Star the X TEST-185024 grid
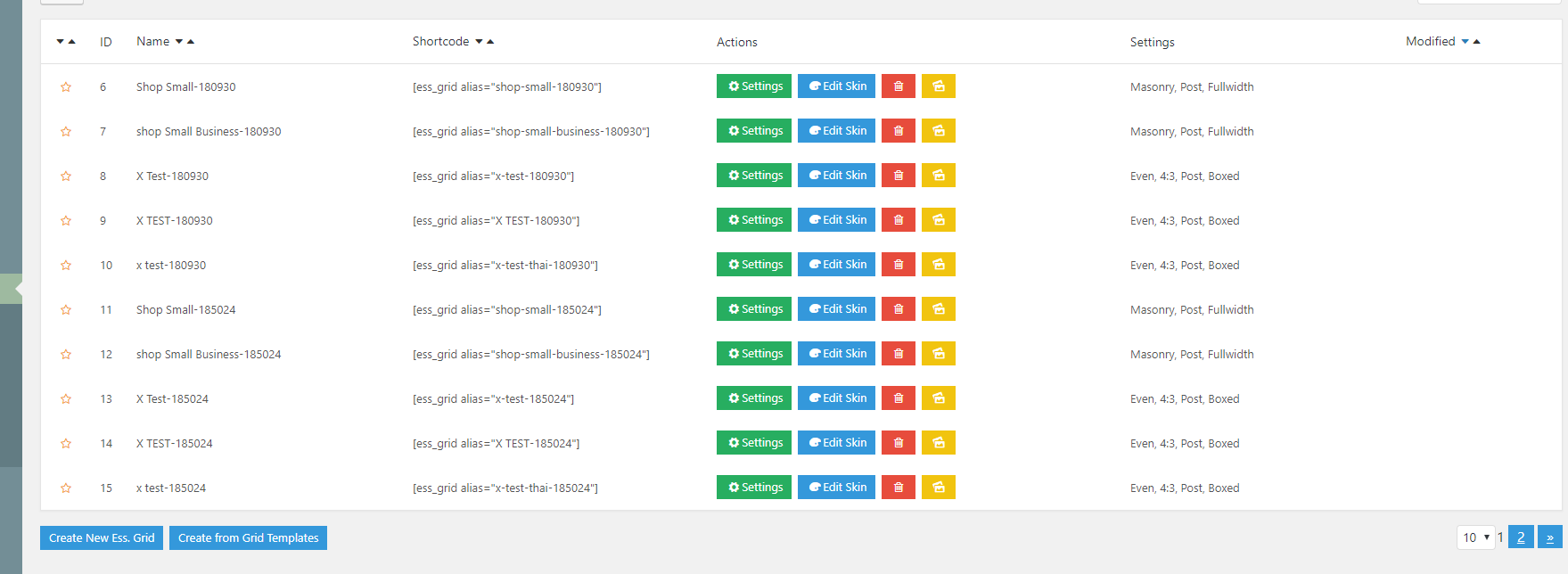This screenshot has height=574, width=1568. pos(66,444)
